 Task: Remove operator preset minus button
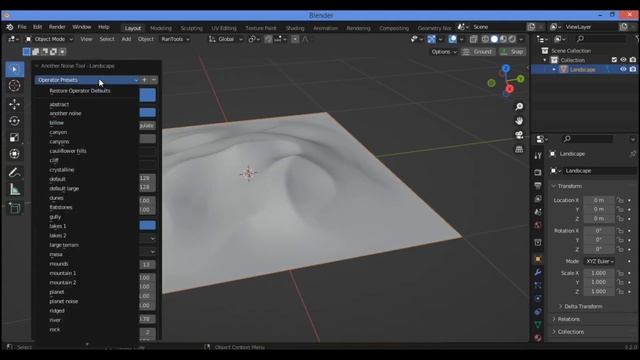coord(153,80)
